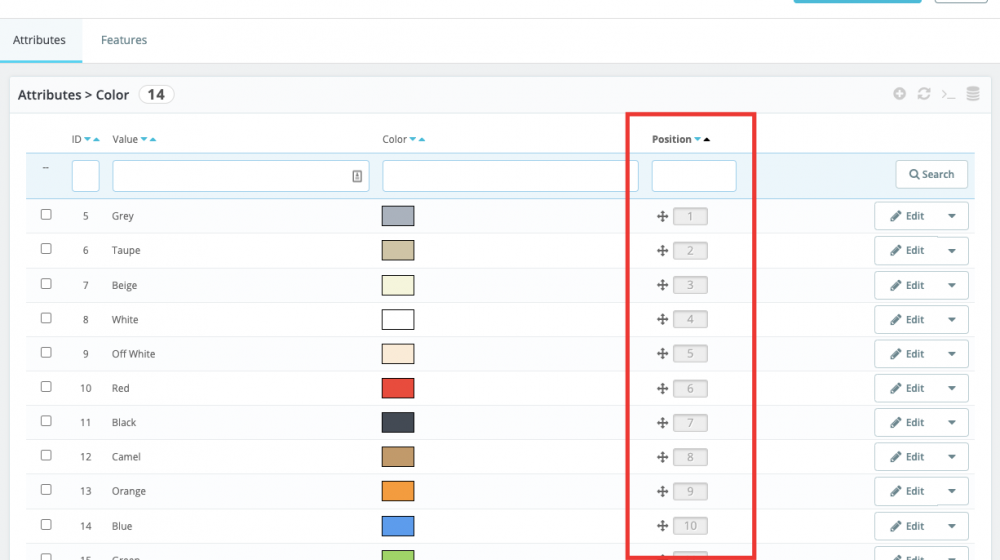1000x560 pixels.
Task: Focus the ID filter input field
Action: pyautogui.click(x=85, y=176)
